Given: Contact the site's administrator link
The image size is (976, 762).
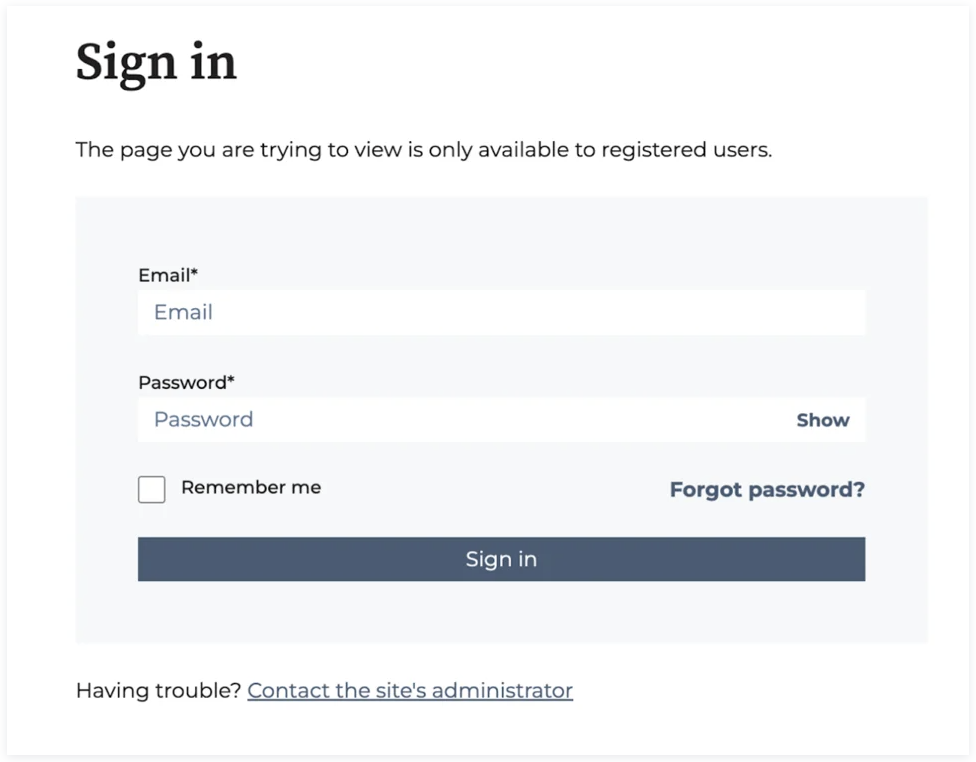Looking at the screenshot, I should click(410, 691).
